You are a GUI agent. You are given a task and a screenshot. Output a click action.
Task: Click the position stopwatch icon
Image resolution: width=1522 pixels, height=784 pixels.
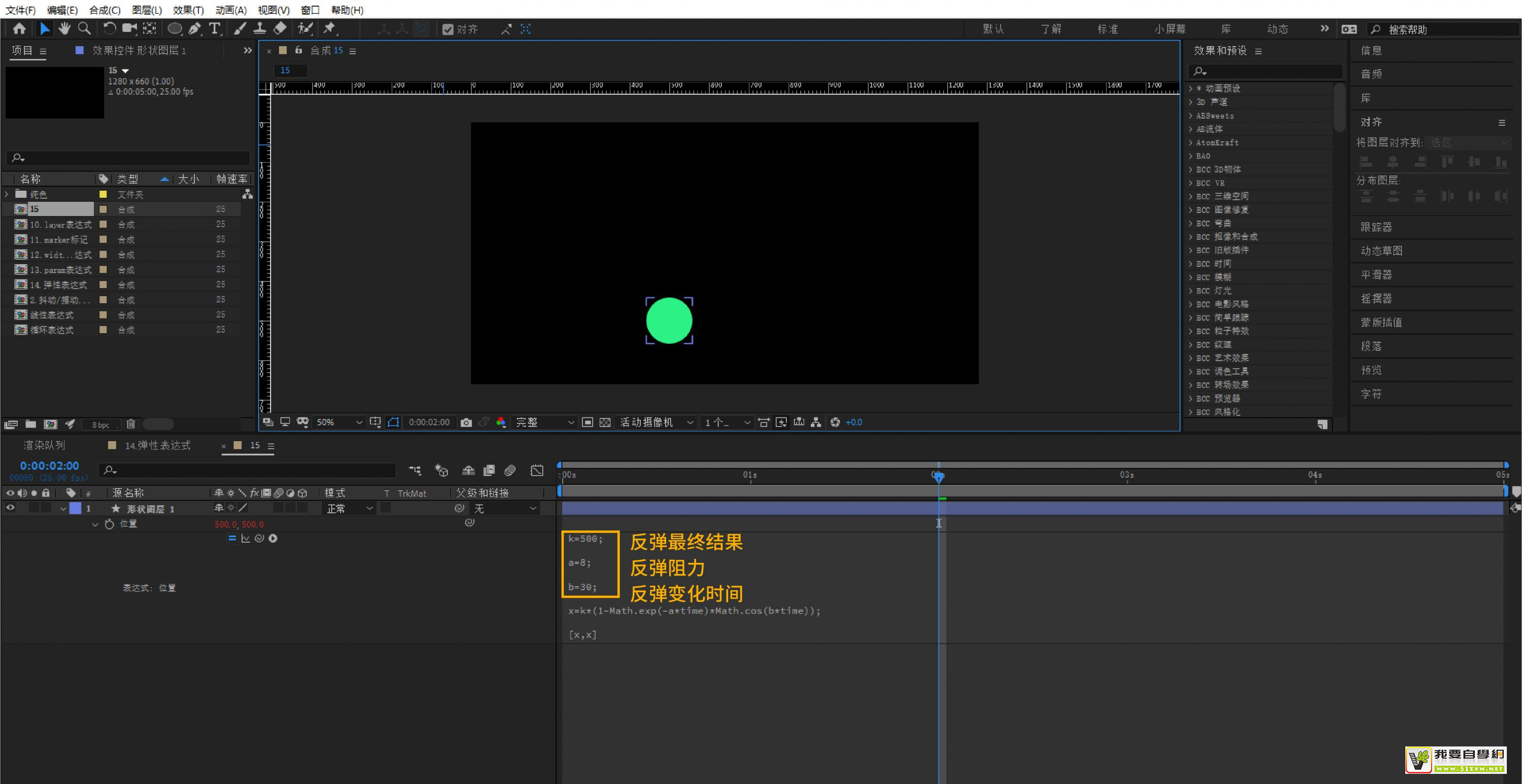tap(109, 524)
